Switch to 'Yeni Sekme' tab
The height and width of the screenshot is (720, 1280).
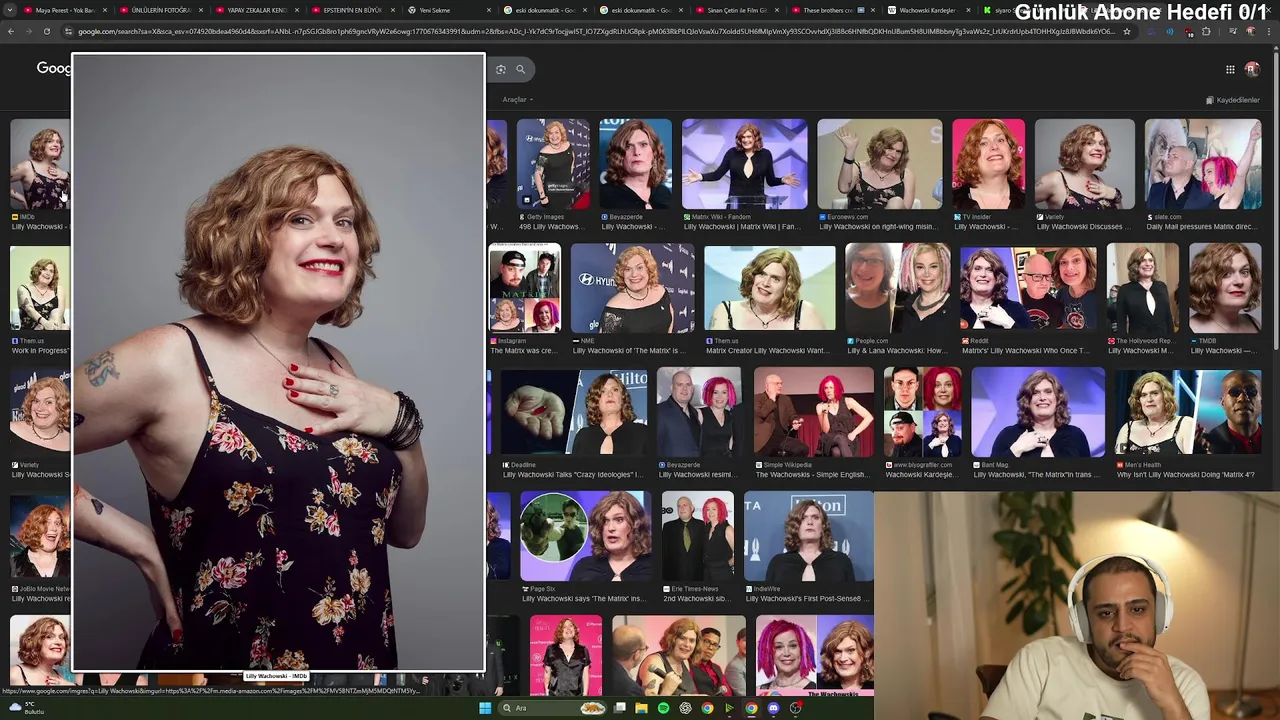click(447, 10)
